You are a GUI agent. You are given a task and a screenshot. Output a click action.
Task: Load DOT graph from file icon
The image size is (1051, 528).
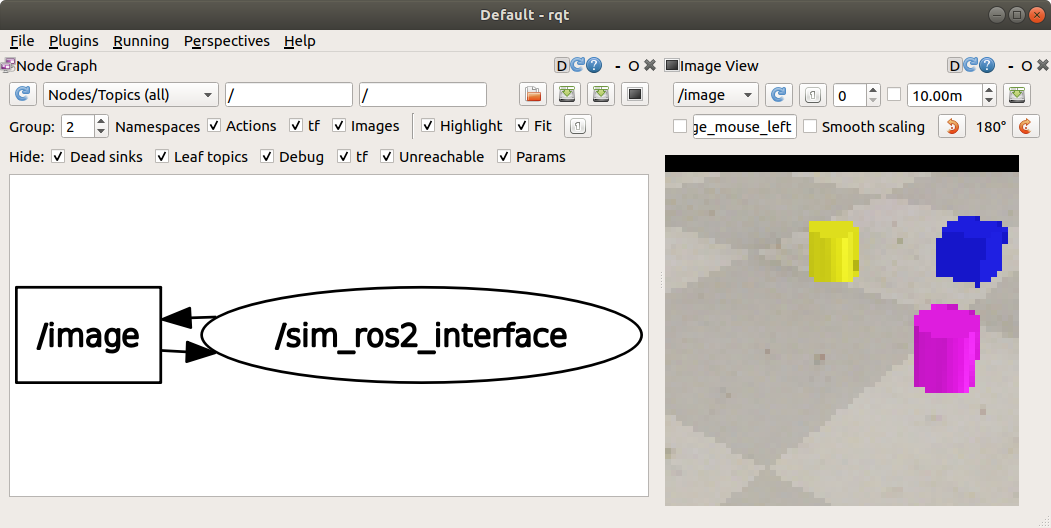tap(533, 94)
